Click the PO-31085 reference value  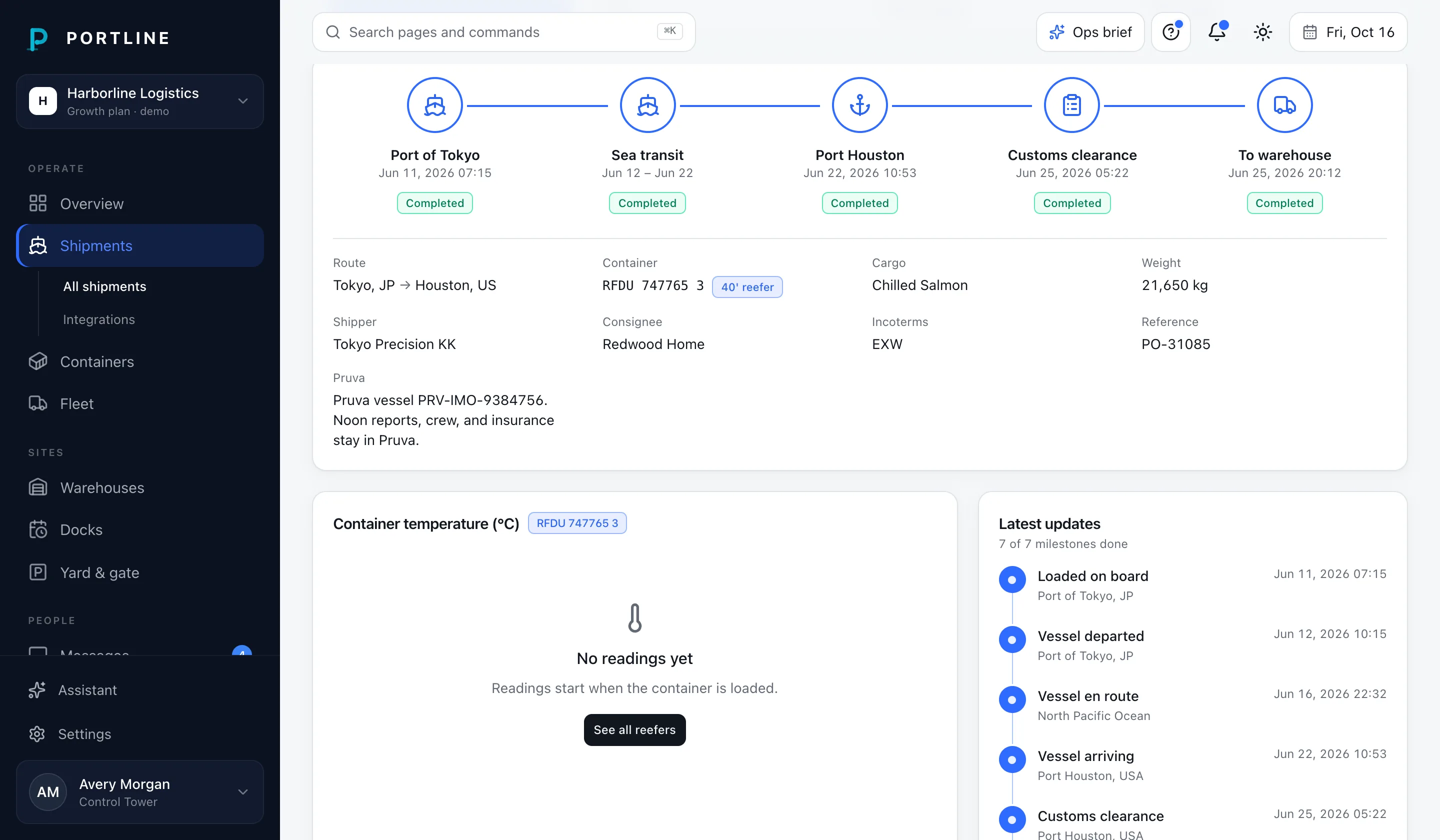[1176, 344]
